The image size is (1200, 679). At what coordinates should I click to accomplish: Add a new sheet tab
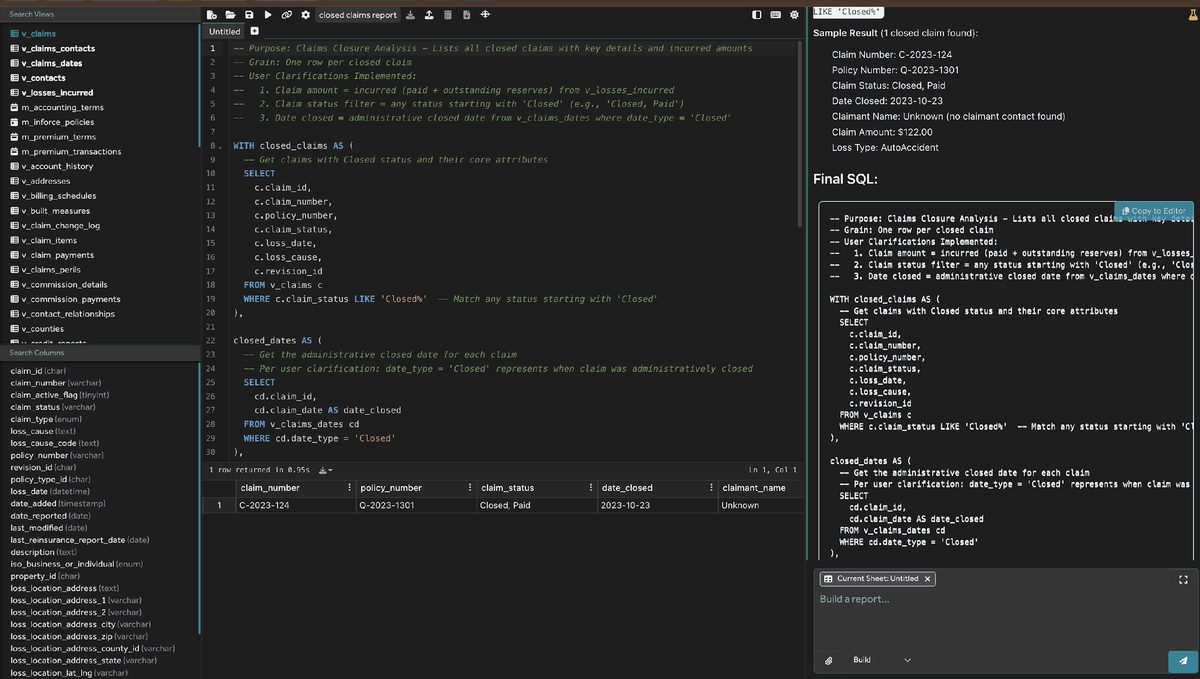254,32
